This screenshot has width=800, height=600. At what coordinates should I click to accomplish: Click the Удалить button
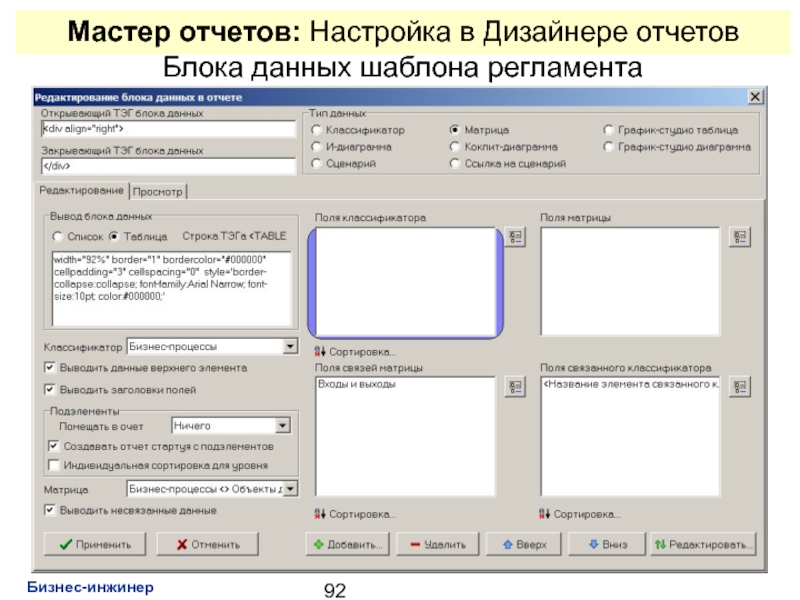pos(438,544)
